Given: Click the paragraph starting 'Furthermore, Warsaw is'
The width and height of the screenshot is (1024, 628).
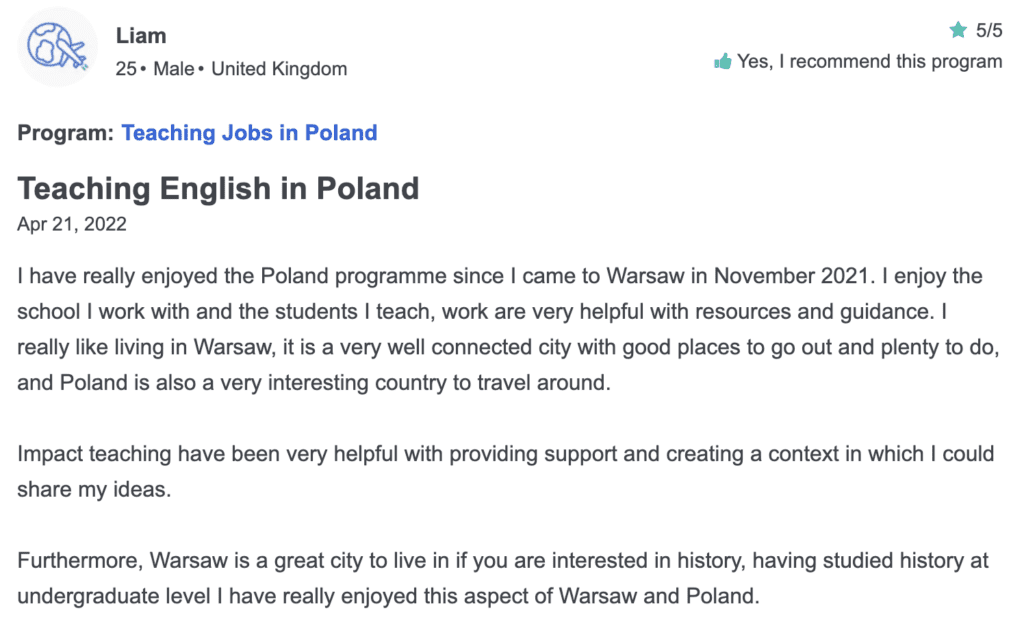Looking at the screenshot, I should [x=503, y=578].
